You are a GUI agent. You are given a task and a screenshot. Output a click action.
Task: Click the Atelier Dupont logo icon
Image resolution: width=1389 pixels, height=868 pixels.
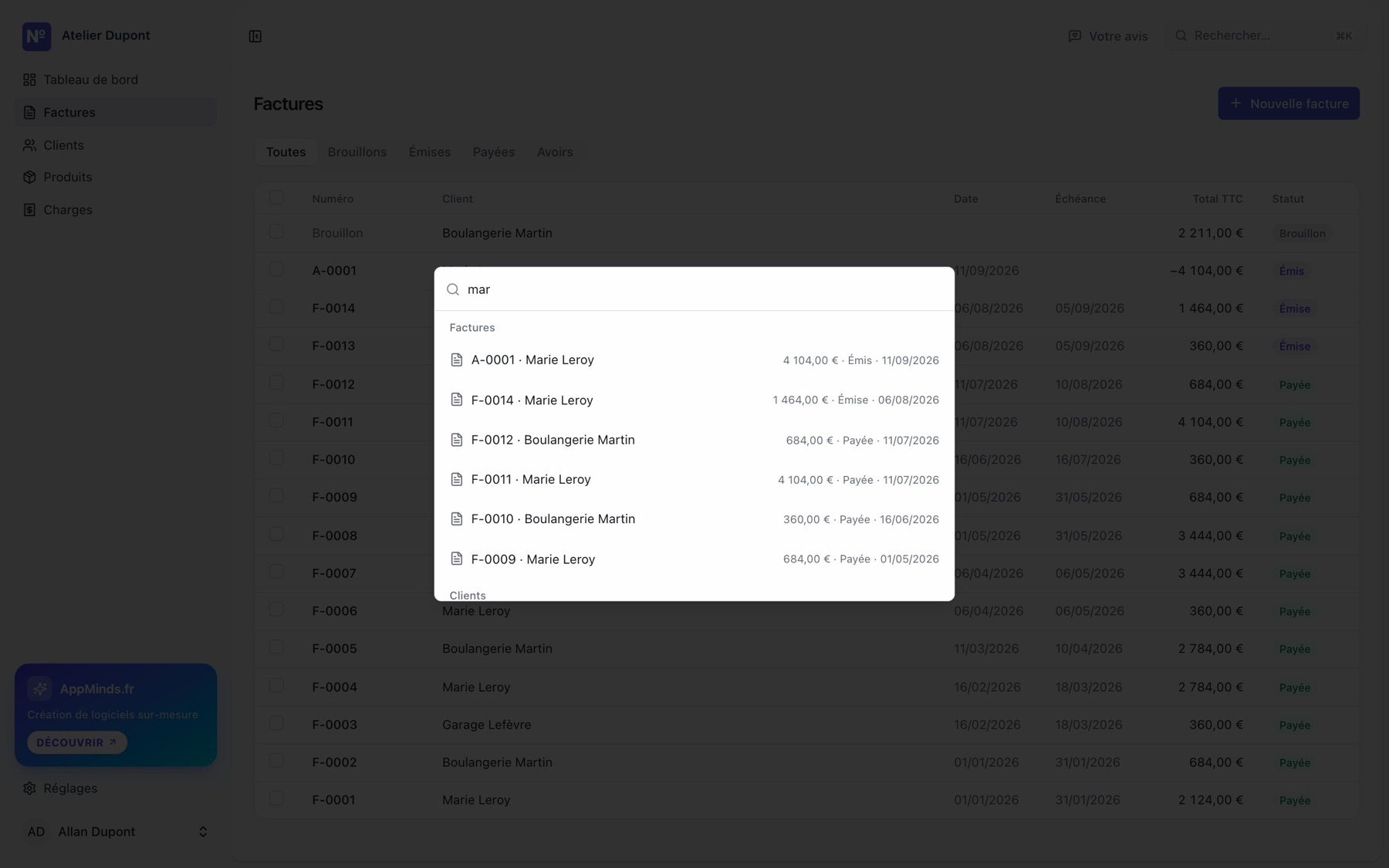(x=36, y=36)
